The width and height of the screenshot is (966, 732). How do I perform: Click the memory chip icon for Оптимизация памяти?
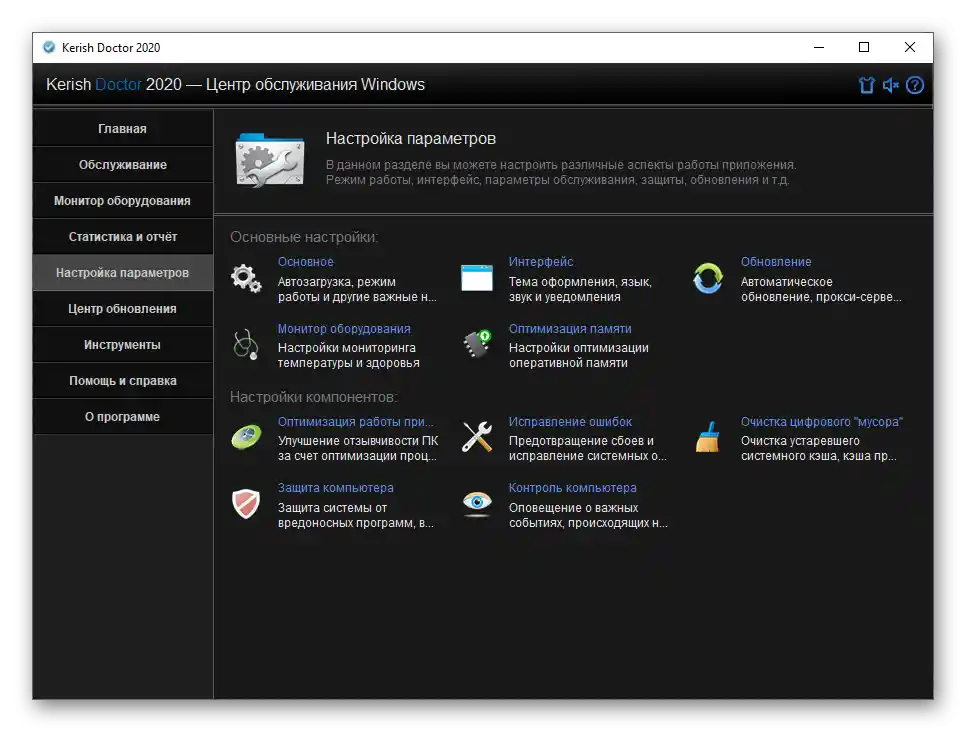coord(477,344)
